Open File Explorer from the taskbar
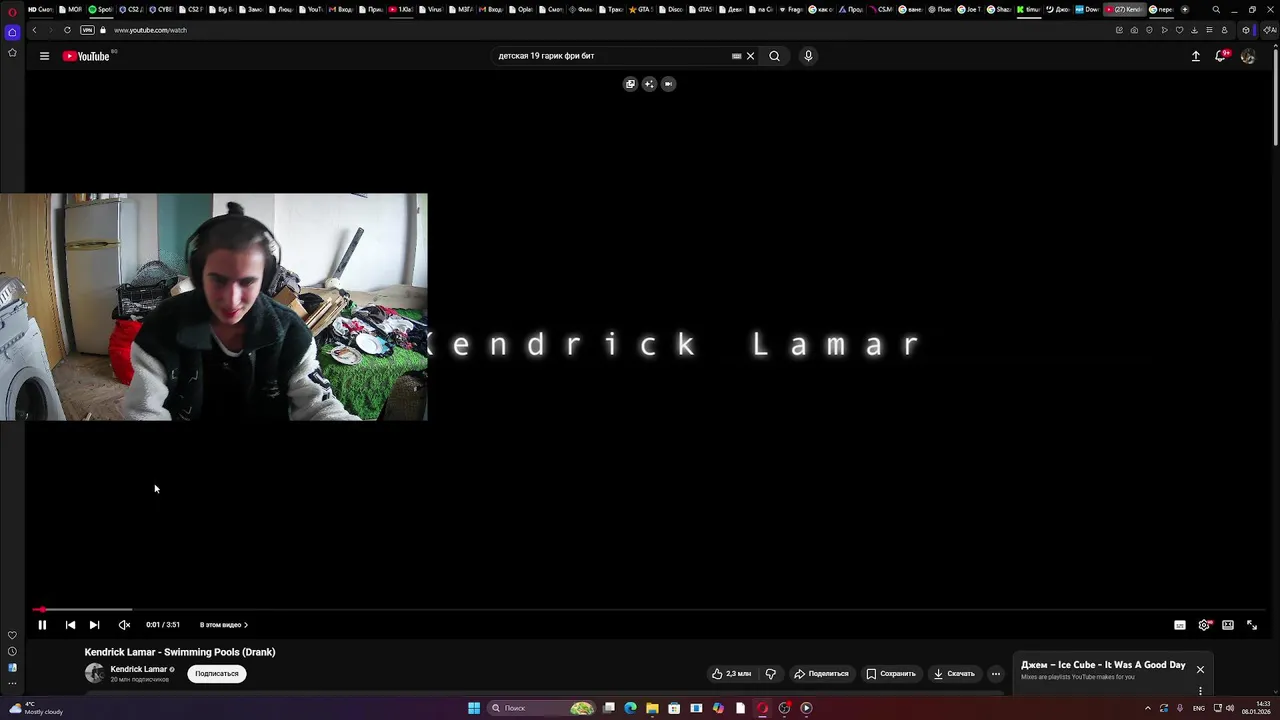Image resolution: width=1280 pixels, height=720 pixels. coord(652,708)
